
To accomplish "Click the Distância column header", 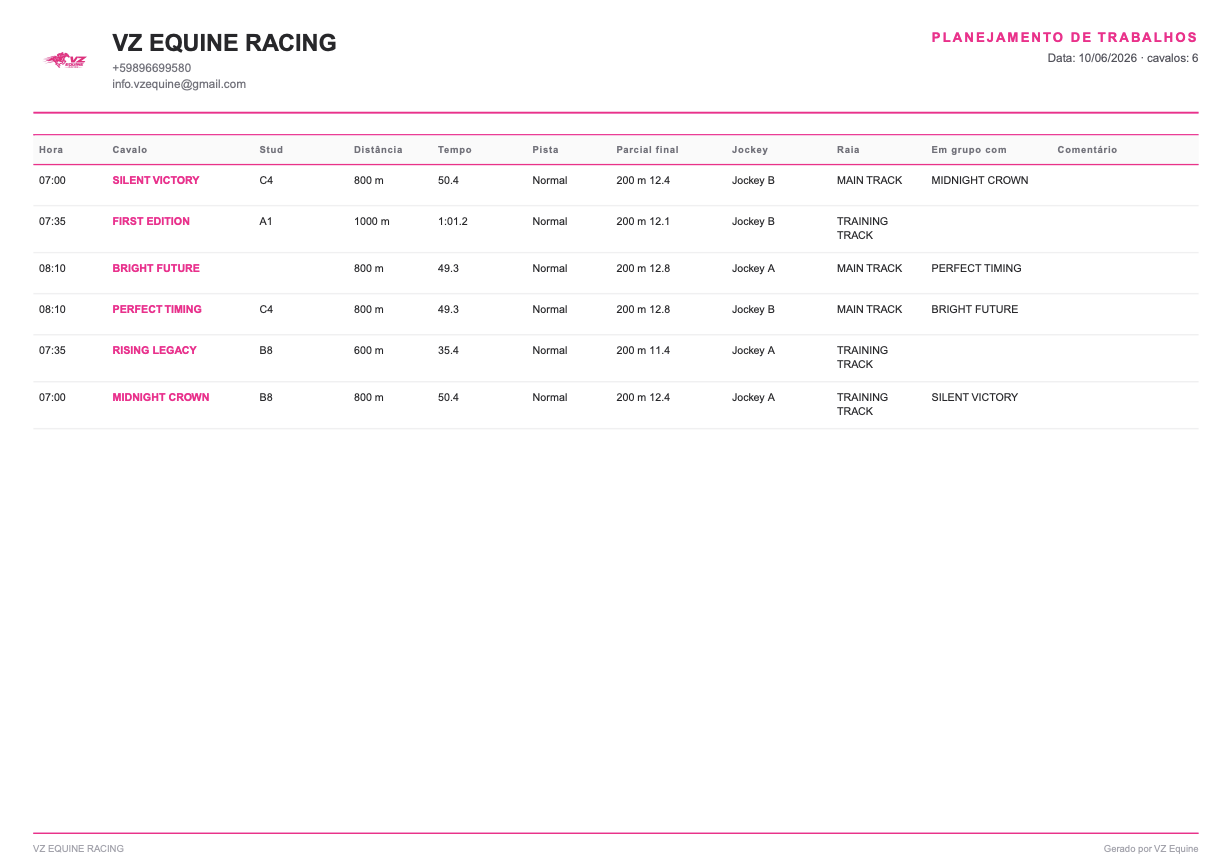I will [378, 150].
